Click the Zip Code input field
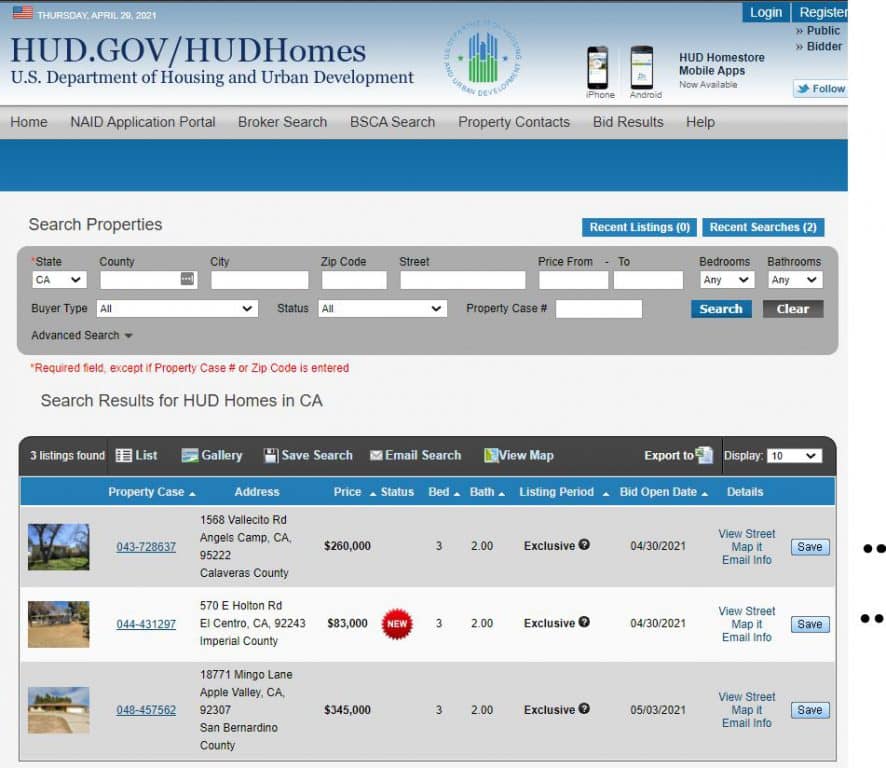The image size is (886, 768). (354, 280)
